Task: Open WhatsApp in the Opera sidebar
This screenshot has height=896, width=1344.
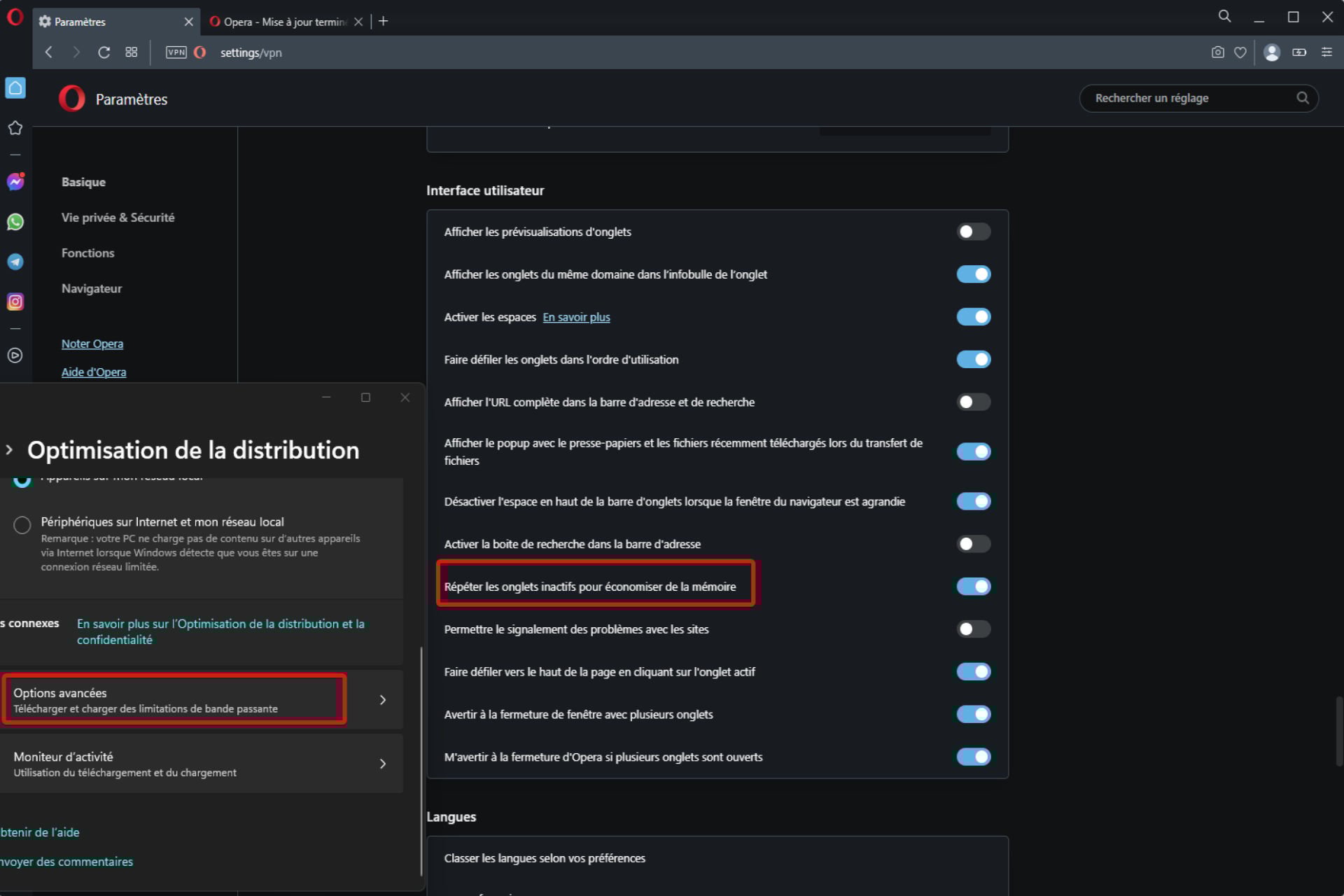Action: pyautogui.click(x=15, y=222)
